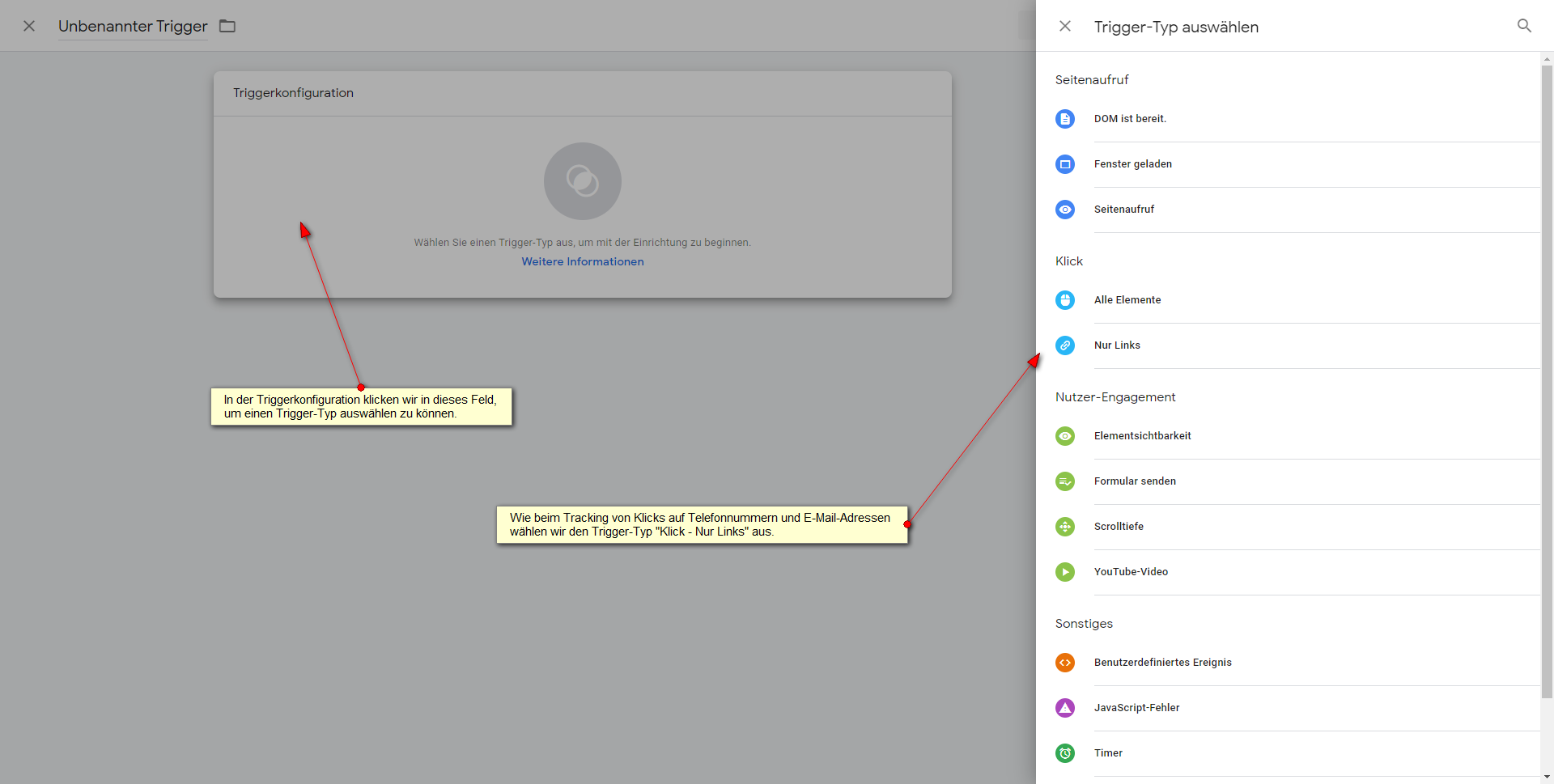The image size is (1554, 784).
Task: Click the circular trigger type placeholder
Action: pos(583,181)
